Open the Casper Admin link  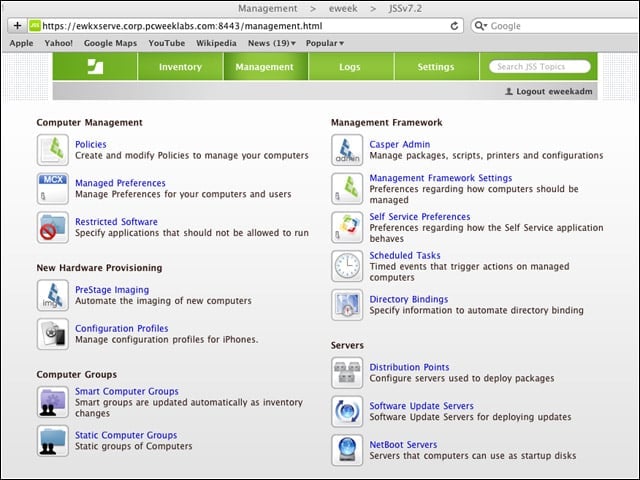400,144
